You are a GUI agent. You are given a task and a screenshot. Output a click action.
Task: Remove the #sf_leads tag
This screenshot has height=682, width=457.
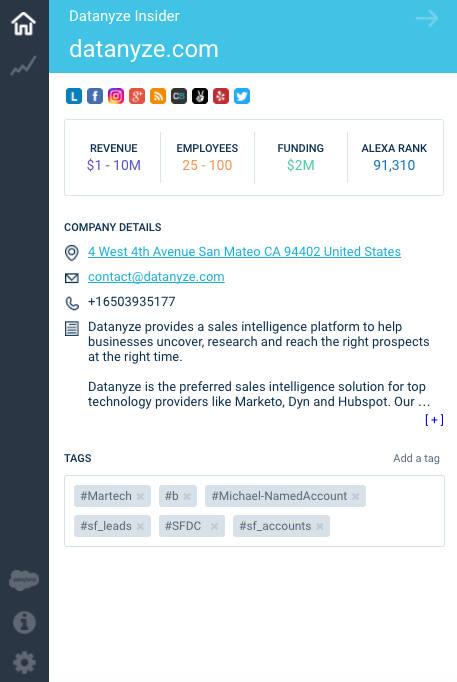pos(140,526)
